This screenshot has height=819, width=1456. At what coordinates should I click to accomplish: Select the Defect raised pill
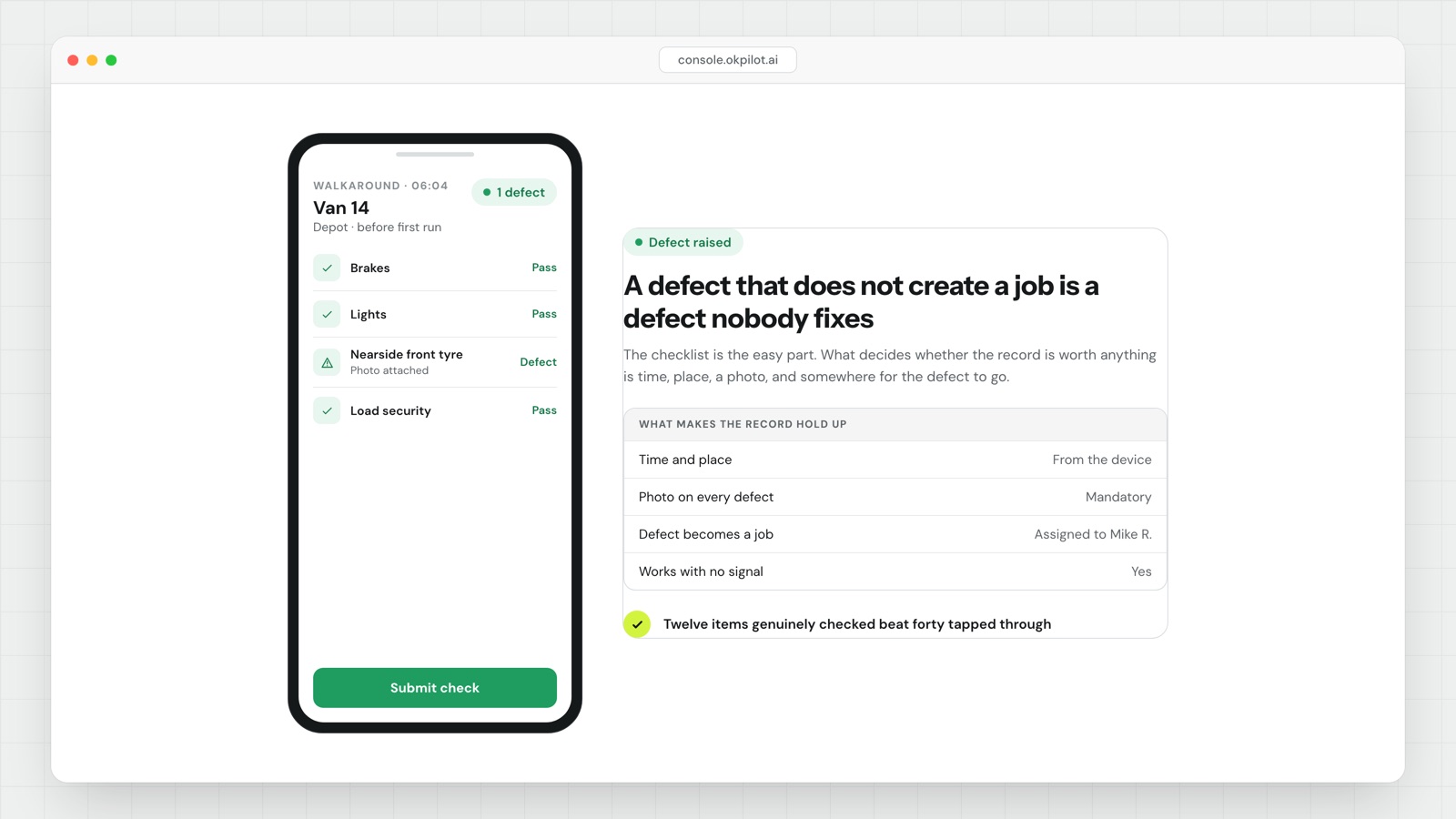(x=683, y=242)
